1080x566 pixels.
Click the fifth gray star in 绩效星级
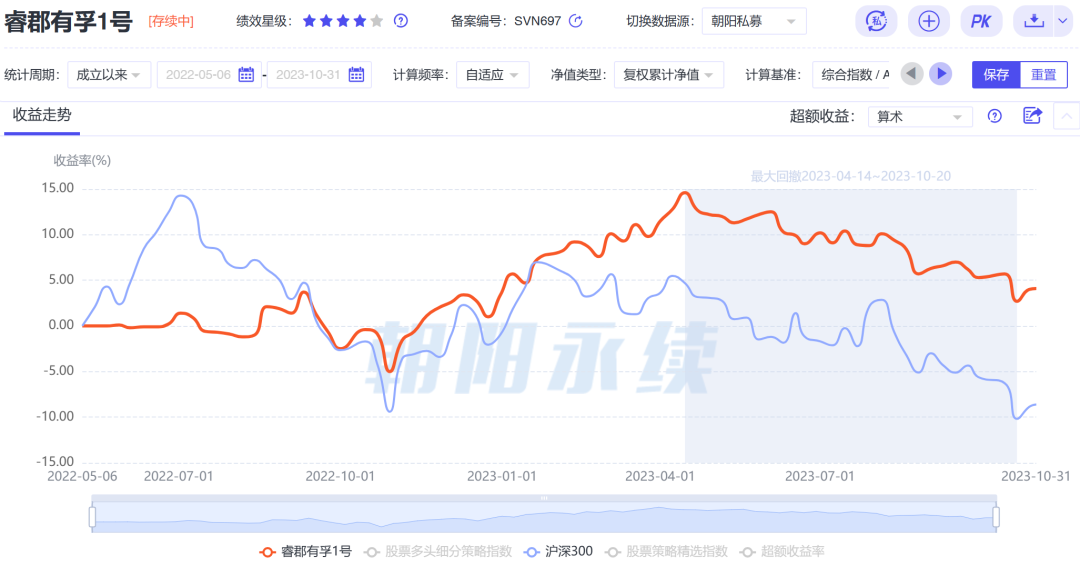pos(377,21)
